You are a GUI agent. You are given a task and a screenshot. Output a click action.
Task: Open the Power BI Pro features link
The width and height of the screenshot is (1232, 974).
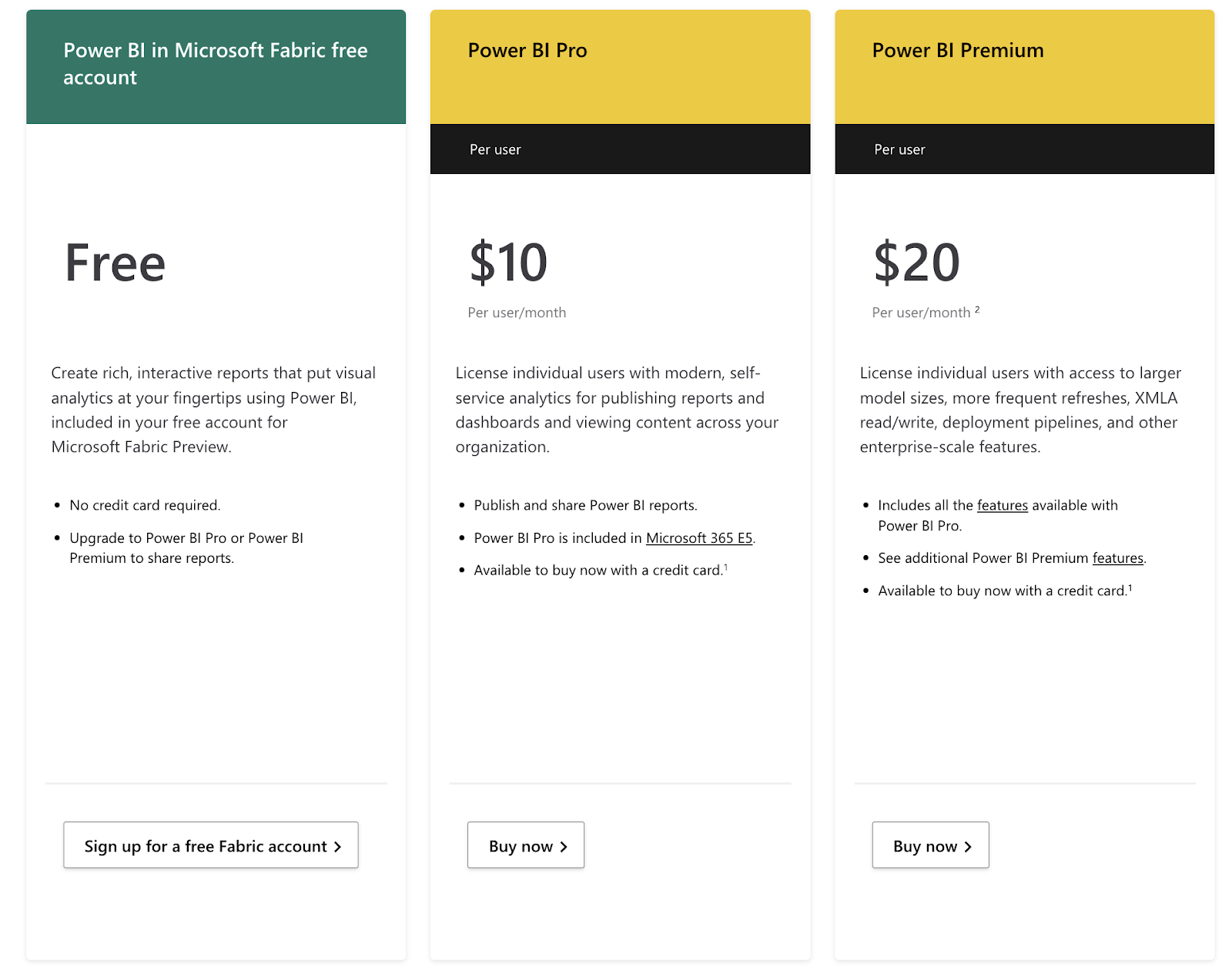[x=1002, y=505]
